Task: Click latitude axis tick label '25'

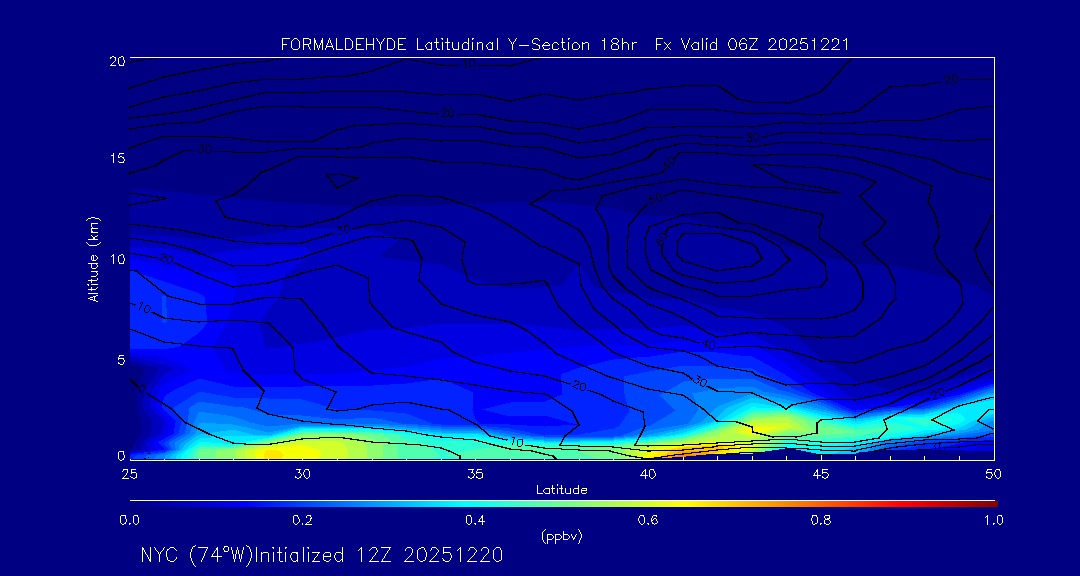Action: (x=129, y=474)
